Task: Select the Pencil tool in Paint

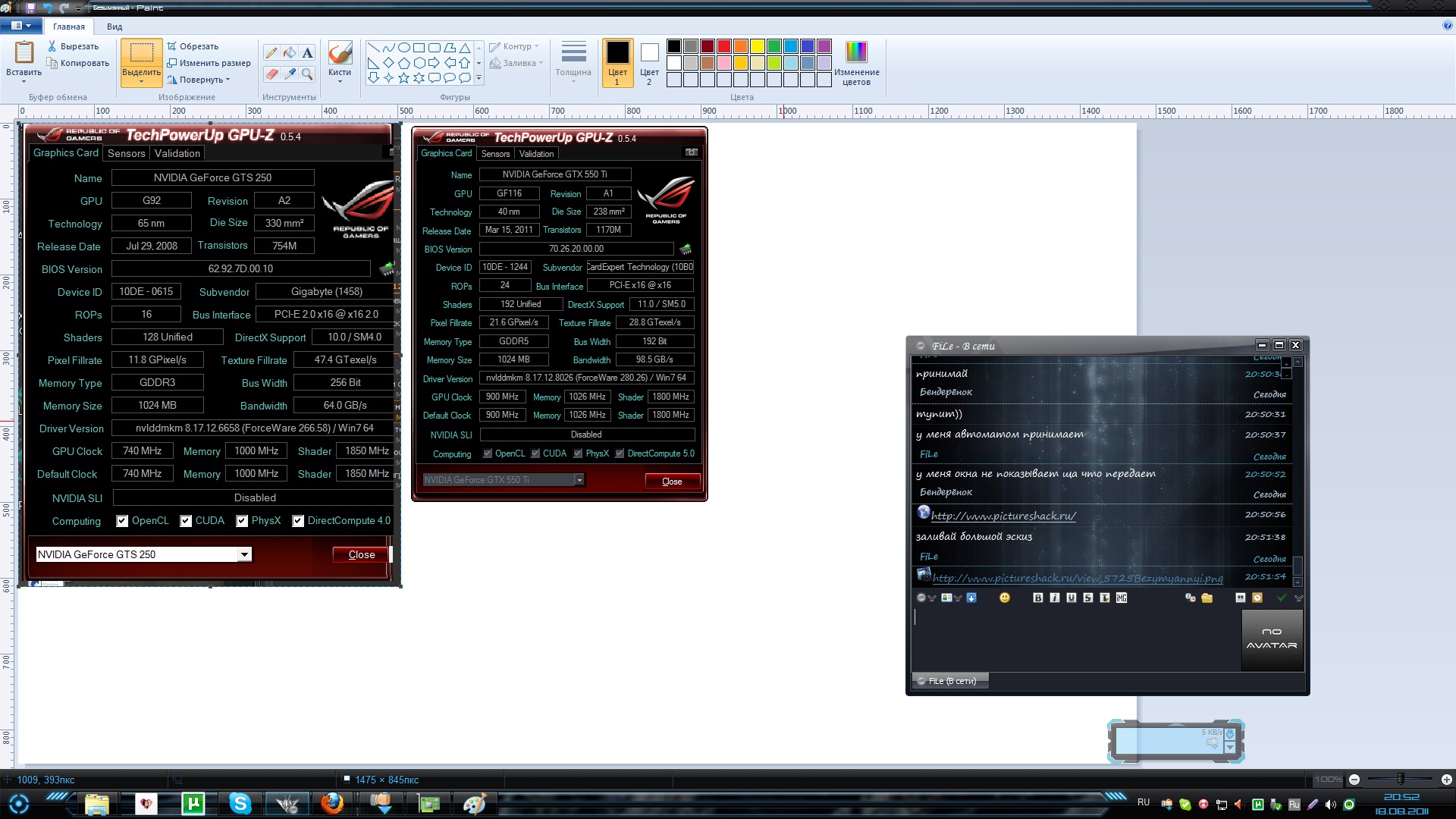Action: 271,53
